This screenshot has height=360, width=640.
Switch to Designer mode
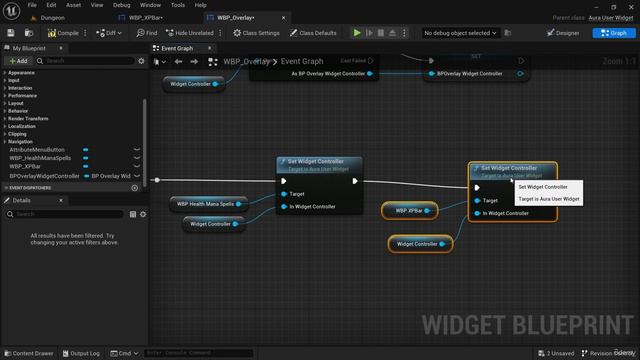click(x=562, y=33)
